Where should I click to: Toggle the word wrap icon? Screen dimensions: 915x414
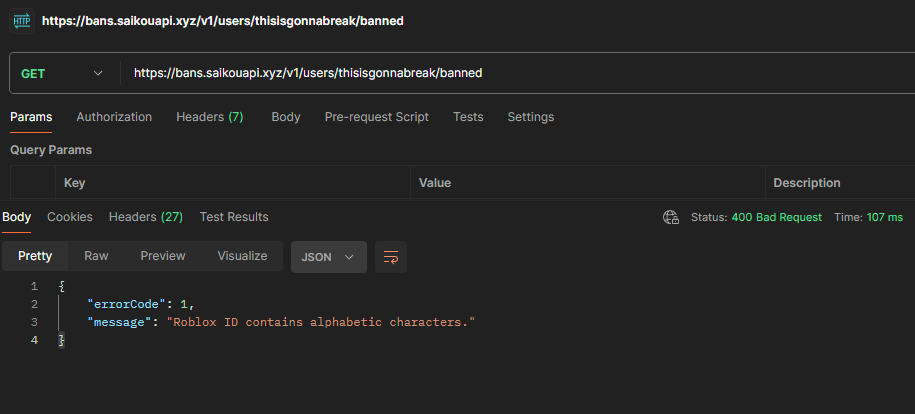coord(390,257)
